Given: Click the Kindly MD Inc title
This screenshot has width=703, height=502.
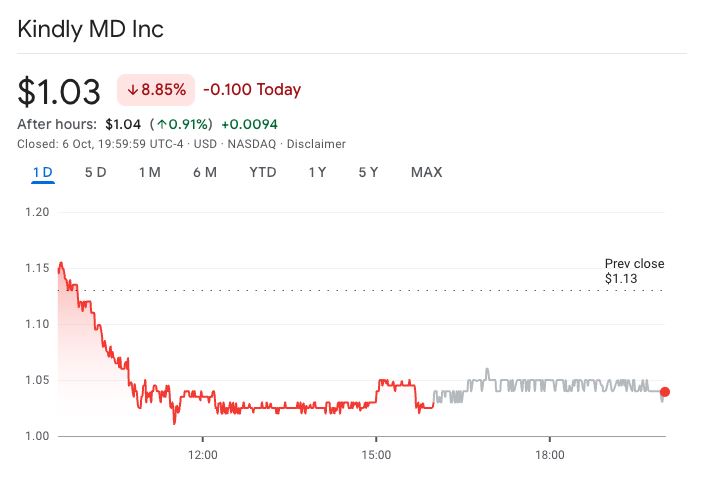Looking at the screenshot, I should [91, 29].
